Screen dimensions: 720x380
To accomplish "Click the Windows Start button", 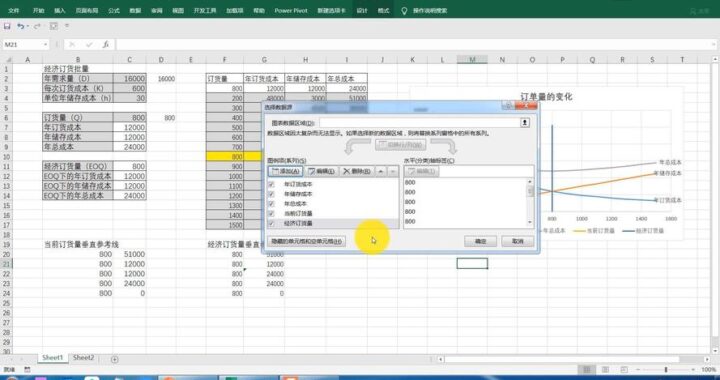I will 11,378.
